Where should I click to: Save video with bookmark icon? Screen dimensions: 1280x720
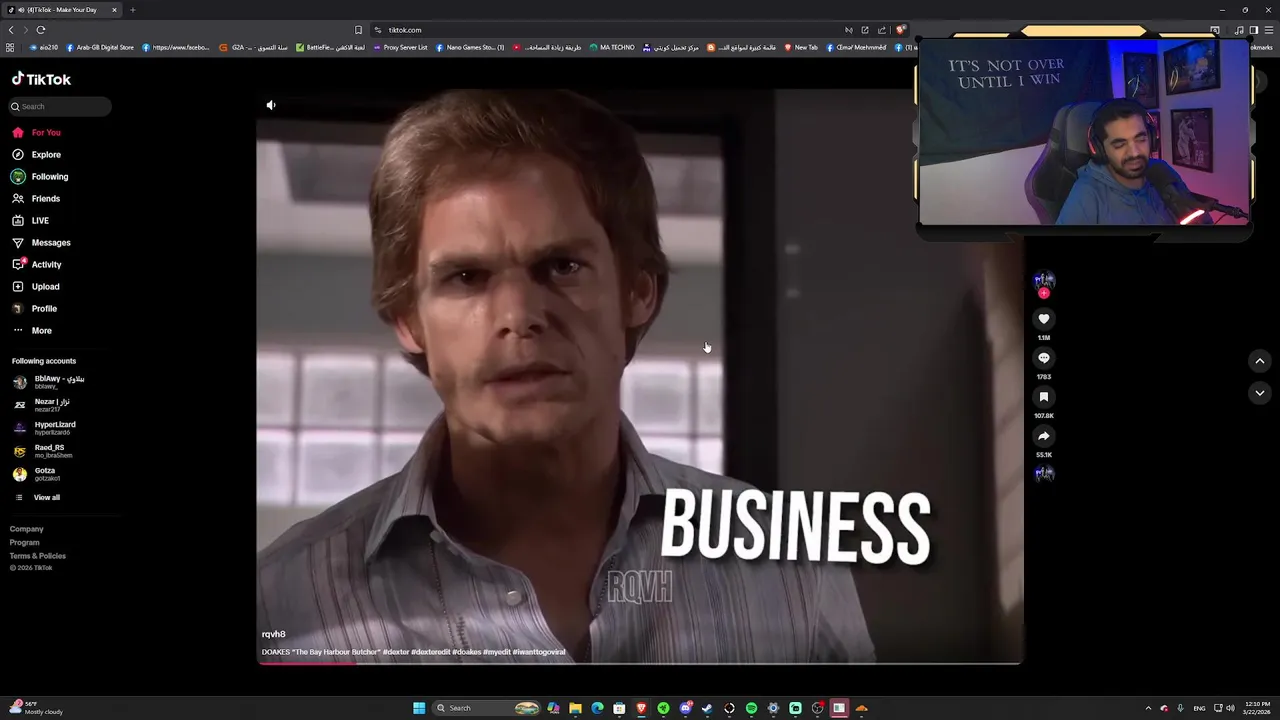(1044, 397)
